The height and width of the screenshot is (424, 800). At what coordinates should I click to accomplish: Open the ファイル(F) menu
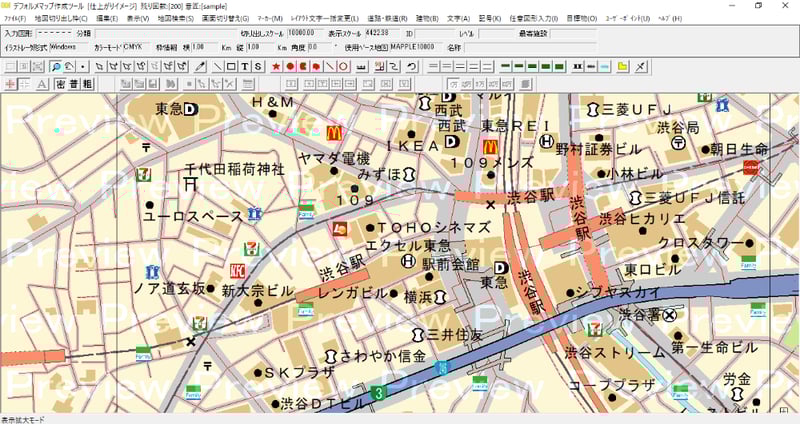click(x=15, y=18)
